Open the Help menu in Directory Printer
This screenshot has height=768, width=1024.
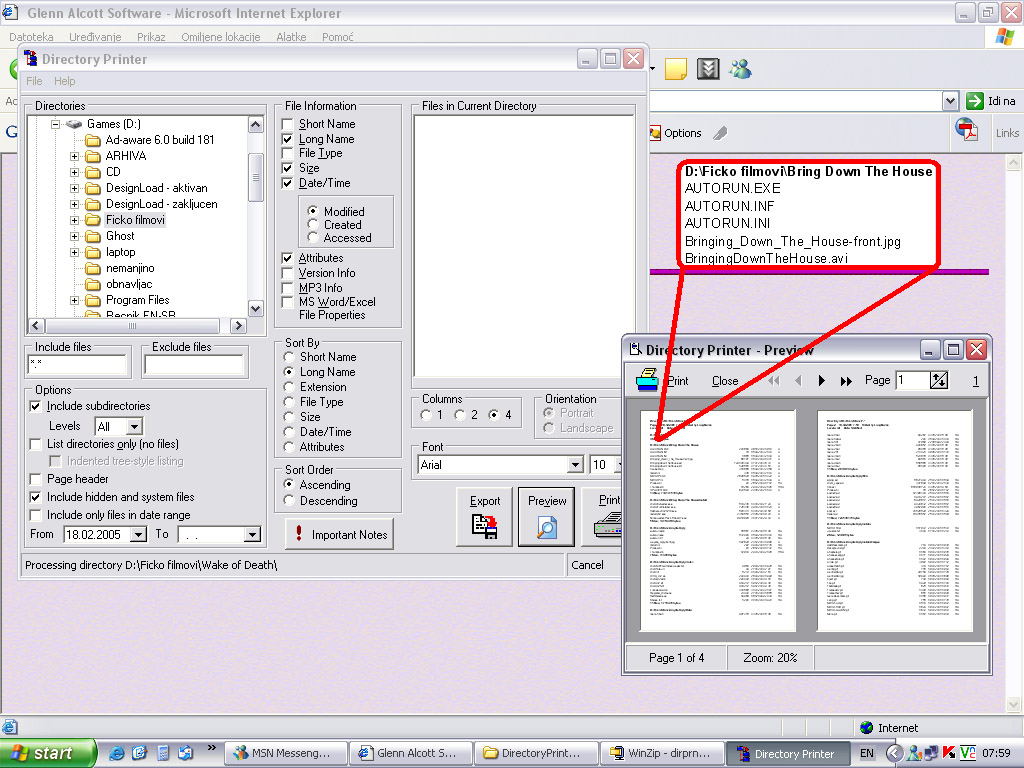tap(64, 81)
